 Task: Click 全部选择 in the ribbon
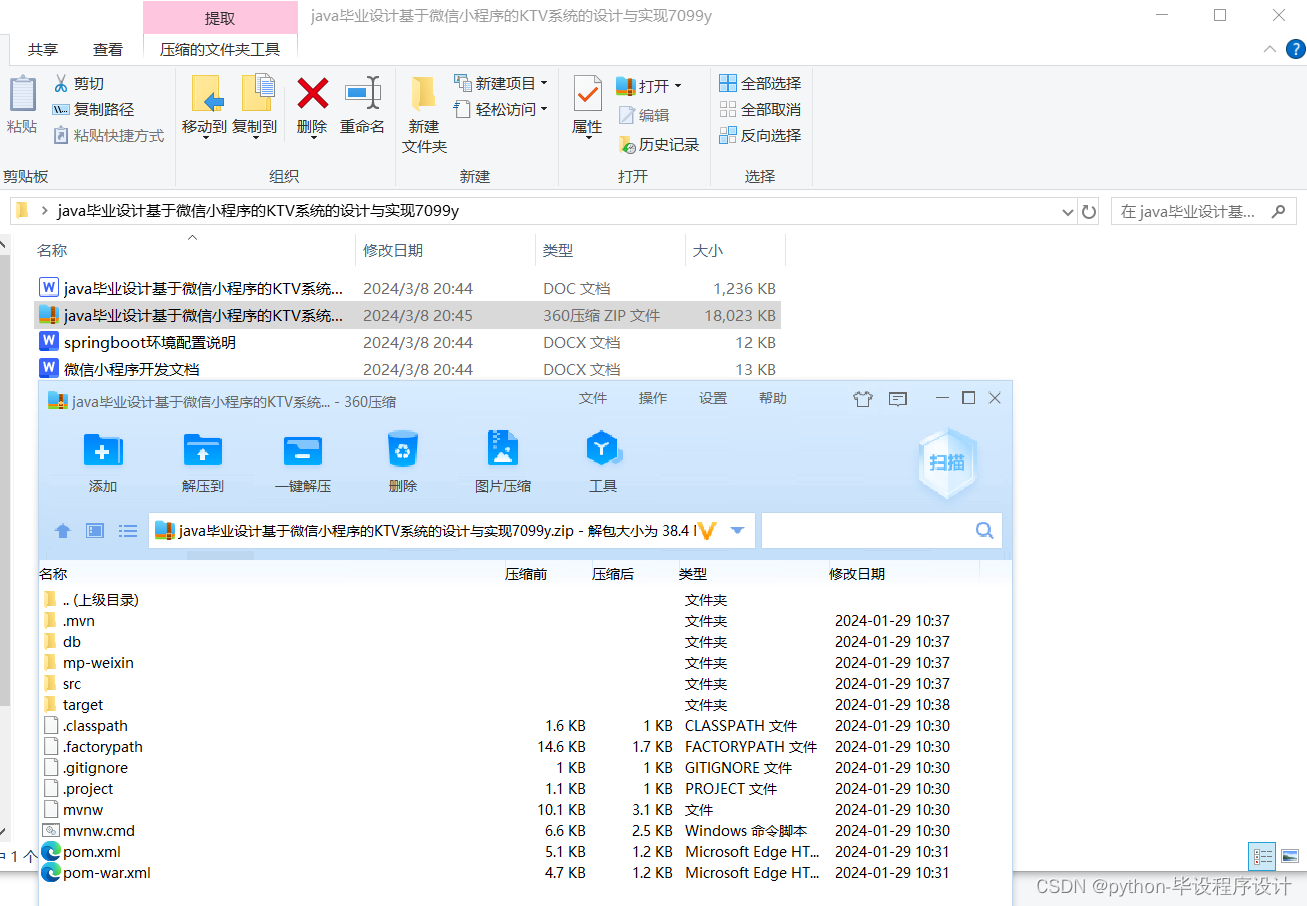(760, 84)
